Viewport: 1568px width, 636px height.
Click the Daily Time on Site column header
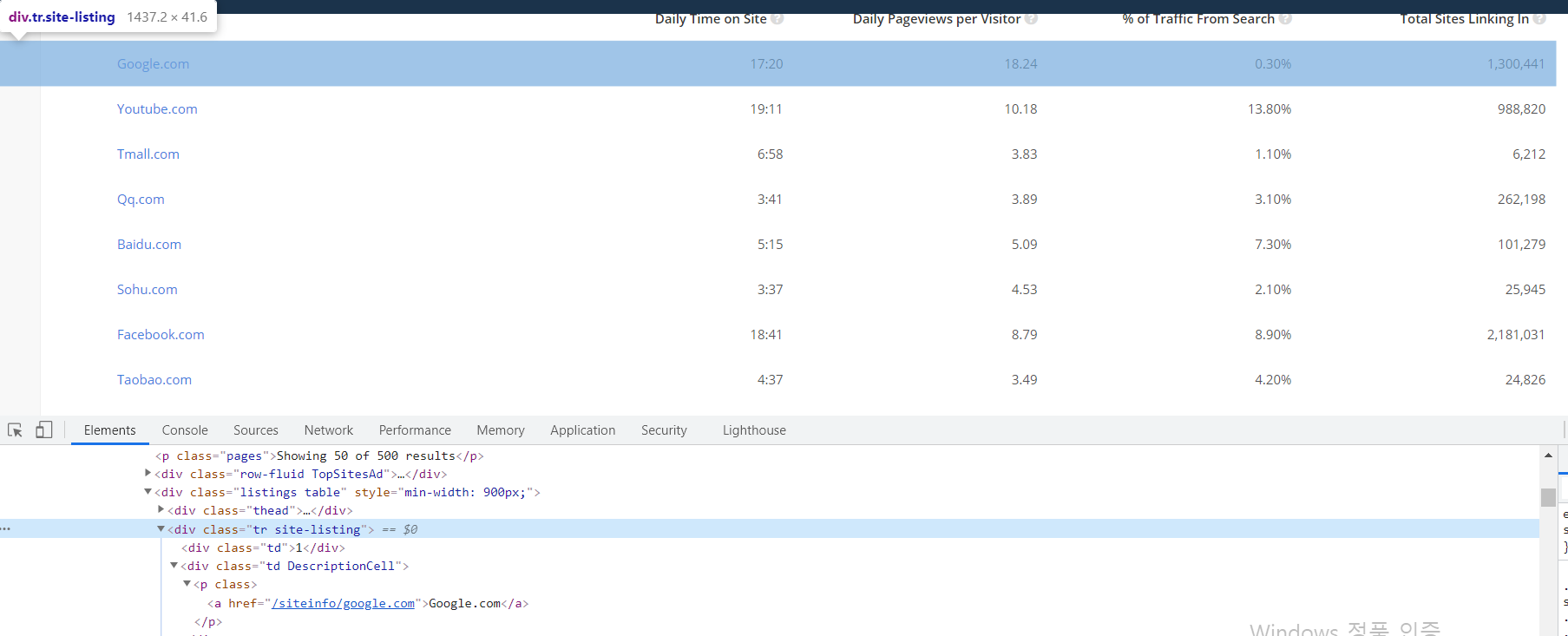(x=711, y=19)
